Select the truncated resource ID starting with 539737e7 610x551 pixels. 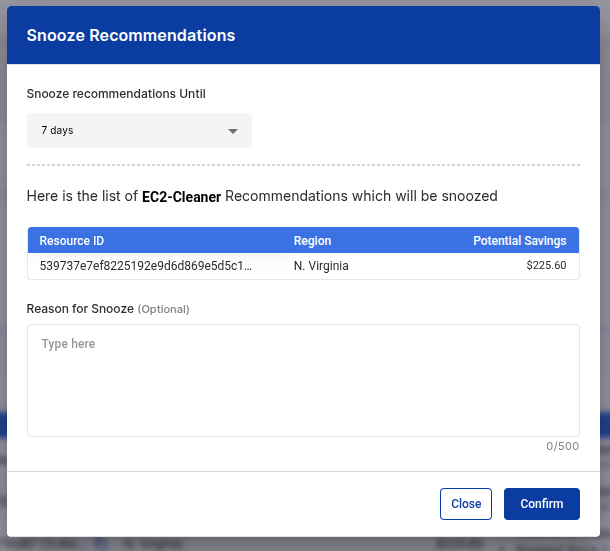[x=145, y=266]
